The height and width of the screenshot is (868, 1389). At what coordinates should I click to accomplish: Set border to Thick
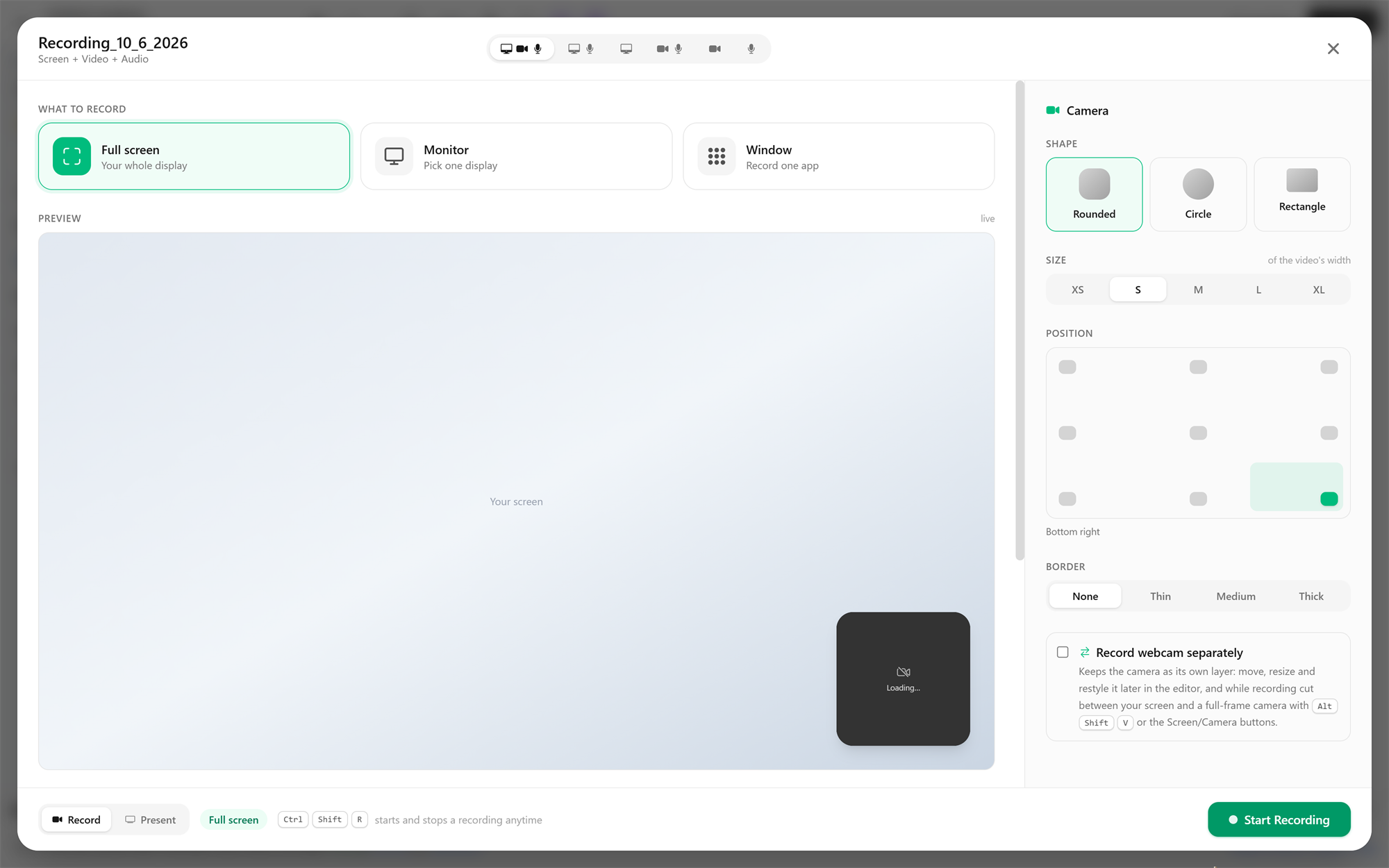[x=1311, y=596]
